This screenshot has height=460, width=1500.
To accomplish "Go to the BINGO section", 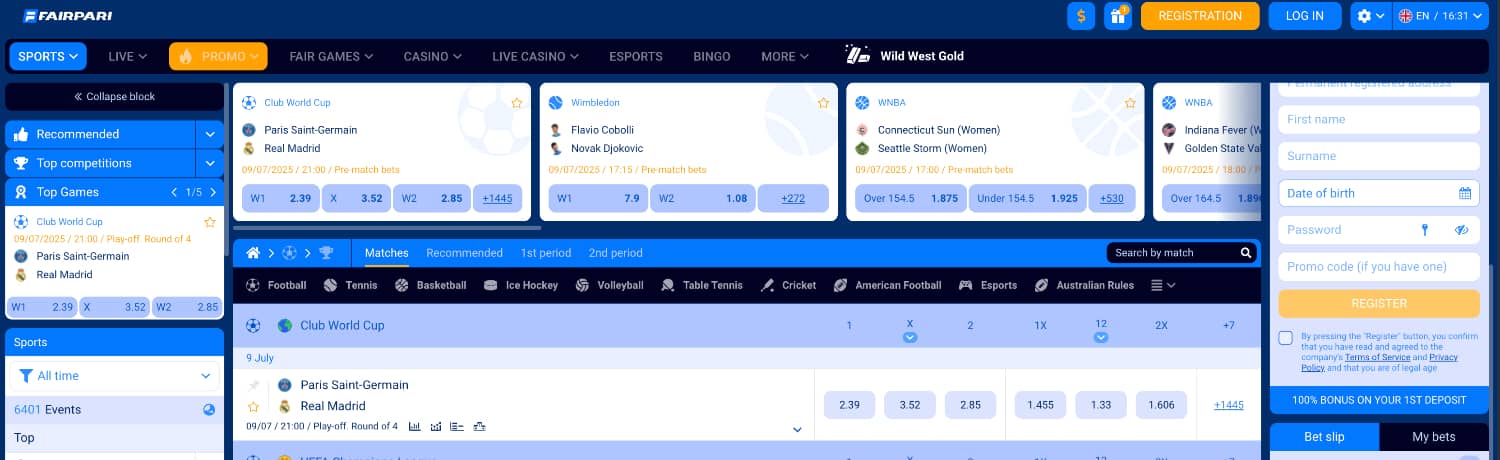I will coord(712,57).
